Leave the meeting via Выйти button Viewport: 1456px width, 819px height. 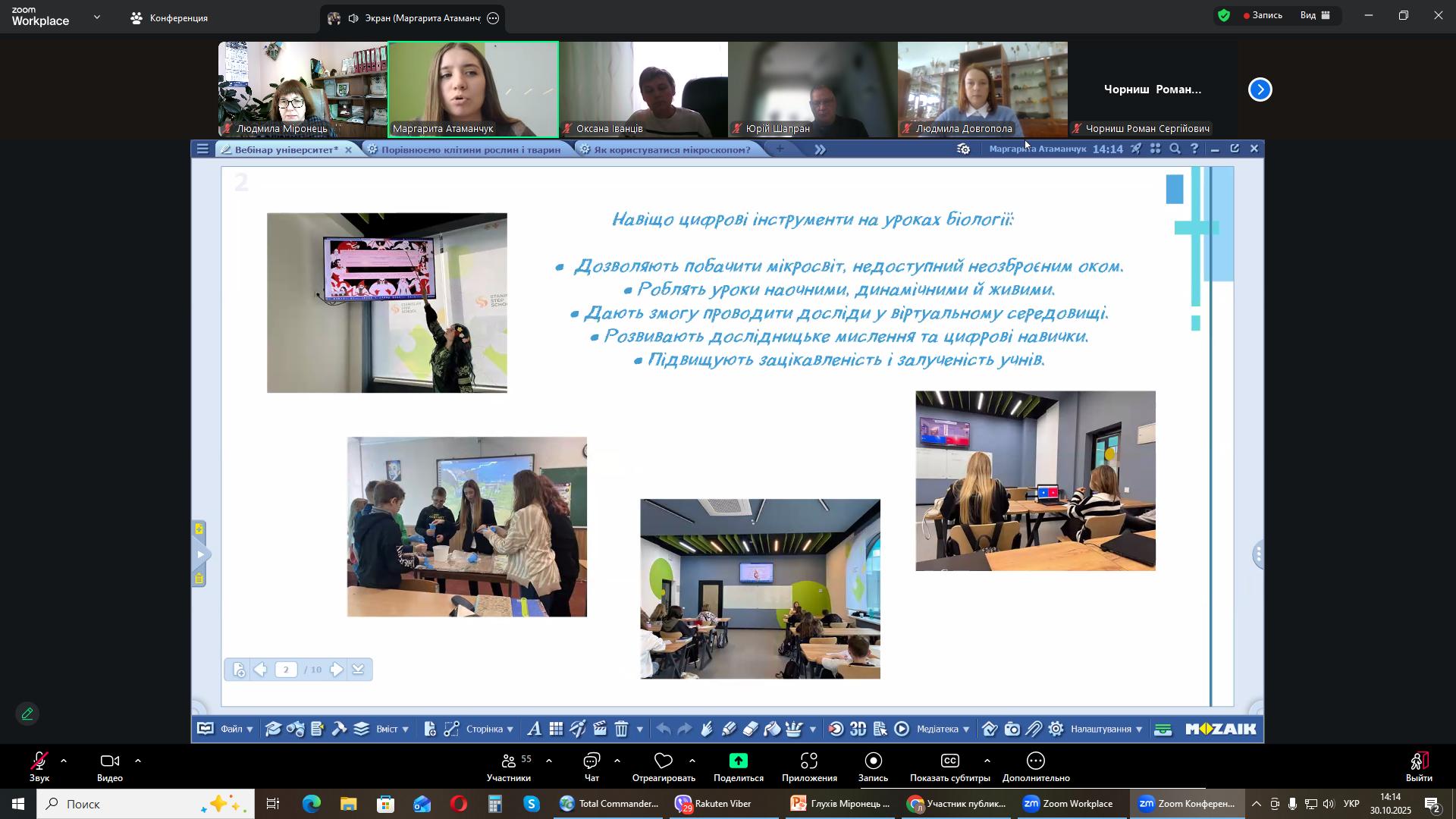[x=1419, y=766]
